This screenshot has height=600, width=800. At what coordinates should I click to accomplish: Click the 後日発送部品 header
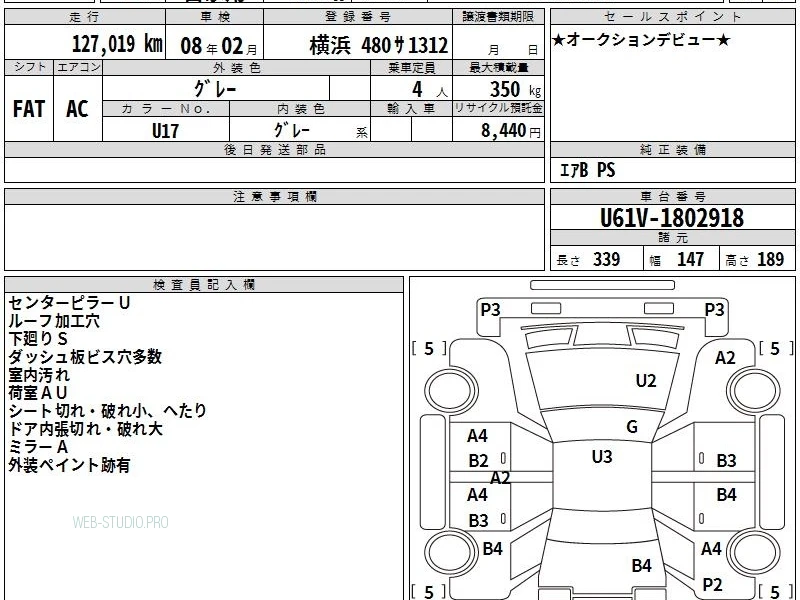[x=275, y=149]
